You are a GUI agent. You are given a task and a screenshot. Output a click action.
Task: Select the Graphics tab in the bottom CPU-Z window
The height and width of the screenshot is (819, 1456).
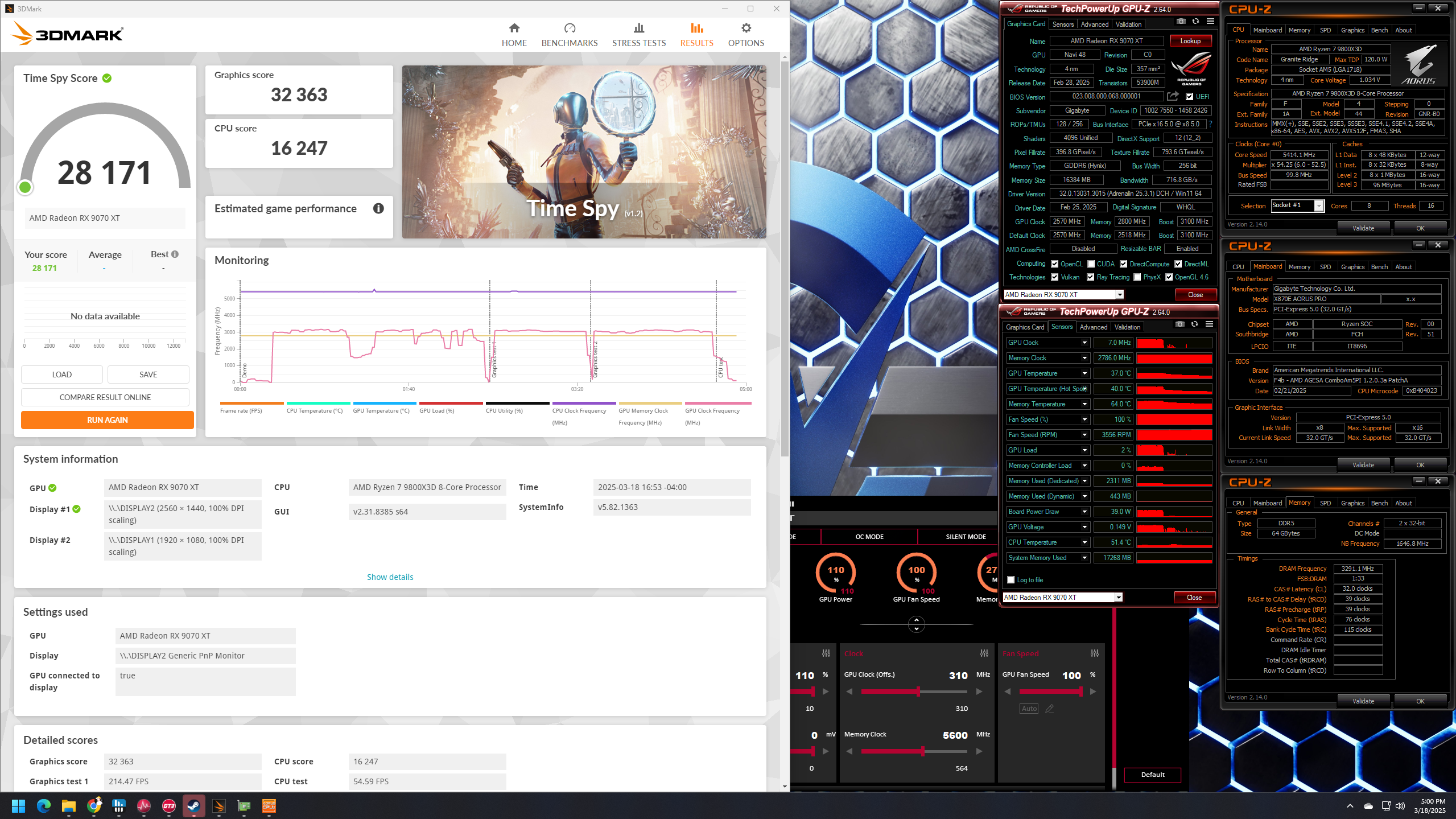click(1352, 503)
